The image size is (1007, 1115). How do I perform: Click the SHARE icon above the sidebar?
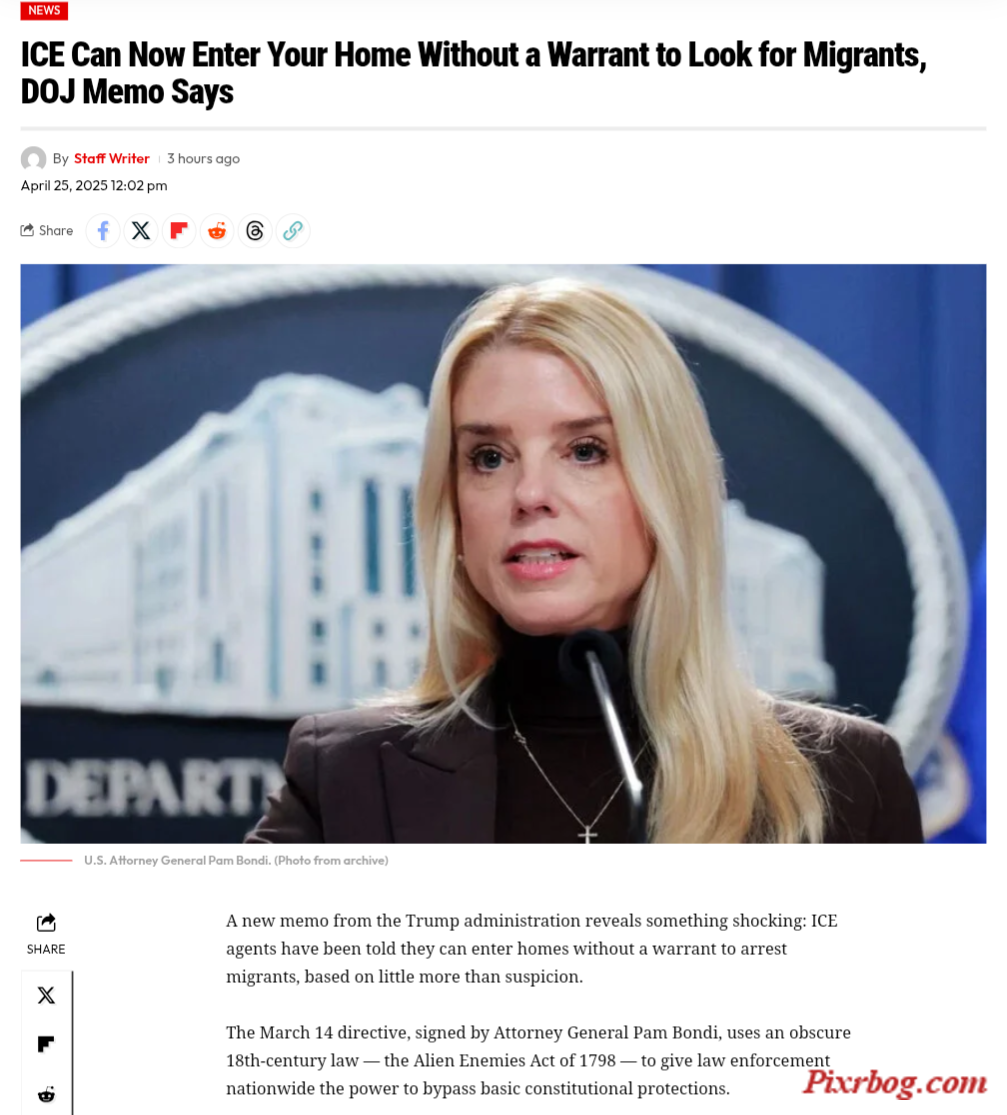[x=46, y=923]
